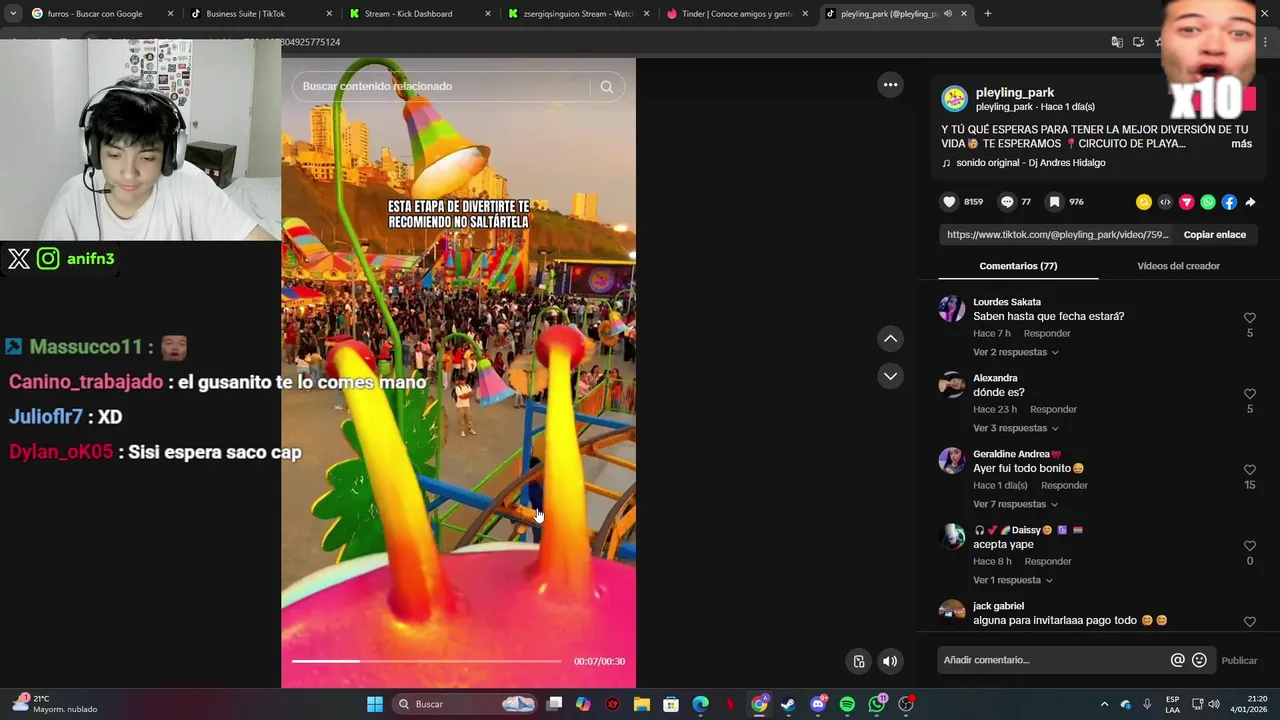Click the 'Copiar enlace' button
The image size is (1280, 720).
[x=1215, y=235]
